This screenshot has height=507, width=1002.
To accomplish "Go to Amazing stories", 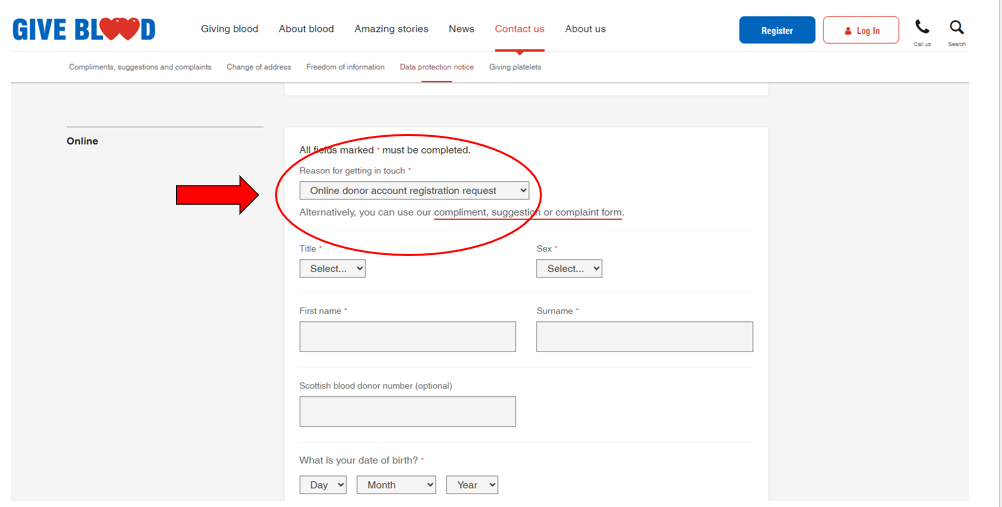I will point(391,29).
